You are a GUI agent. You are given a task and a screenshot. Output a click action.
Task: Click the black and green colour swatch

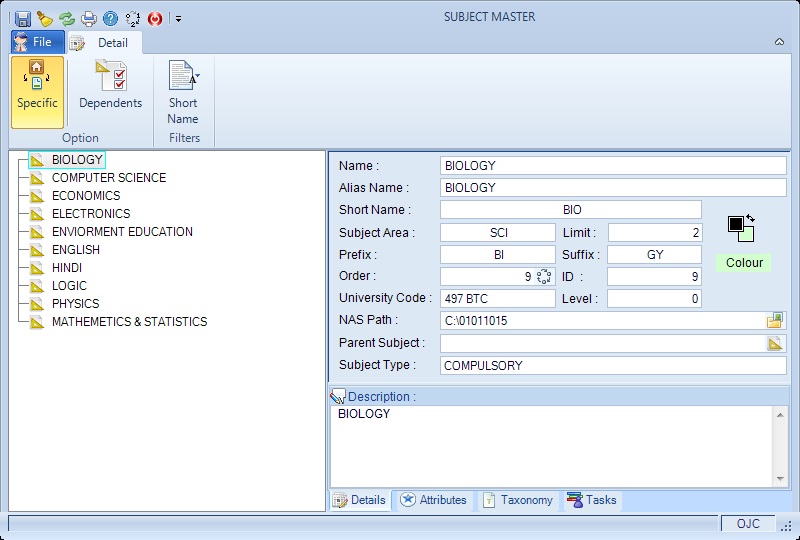tap(741, 229)
